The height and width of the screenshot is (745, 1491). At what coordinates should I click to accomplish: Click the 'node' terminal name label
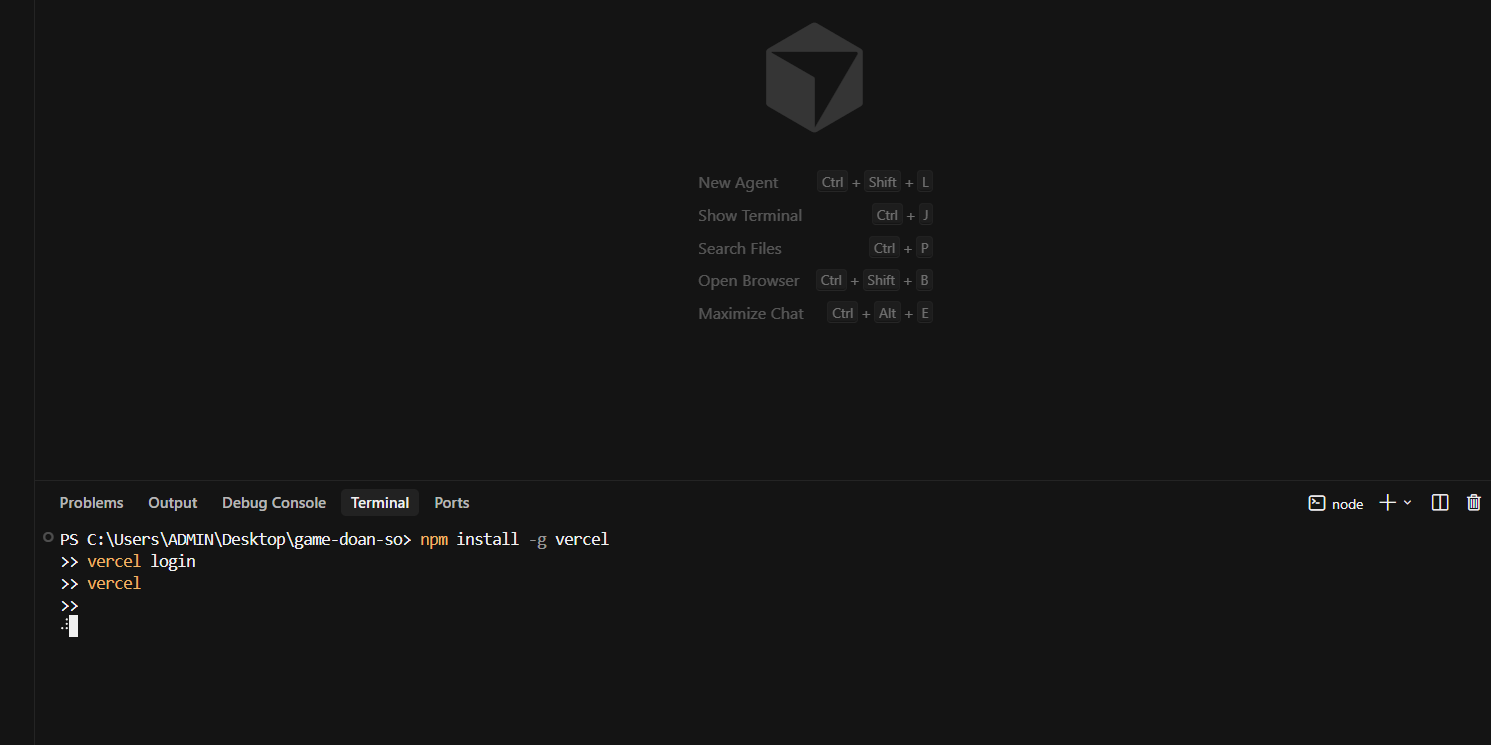click(x=1348, y=504)
